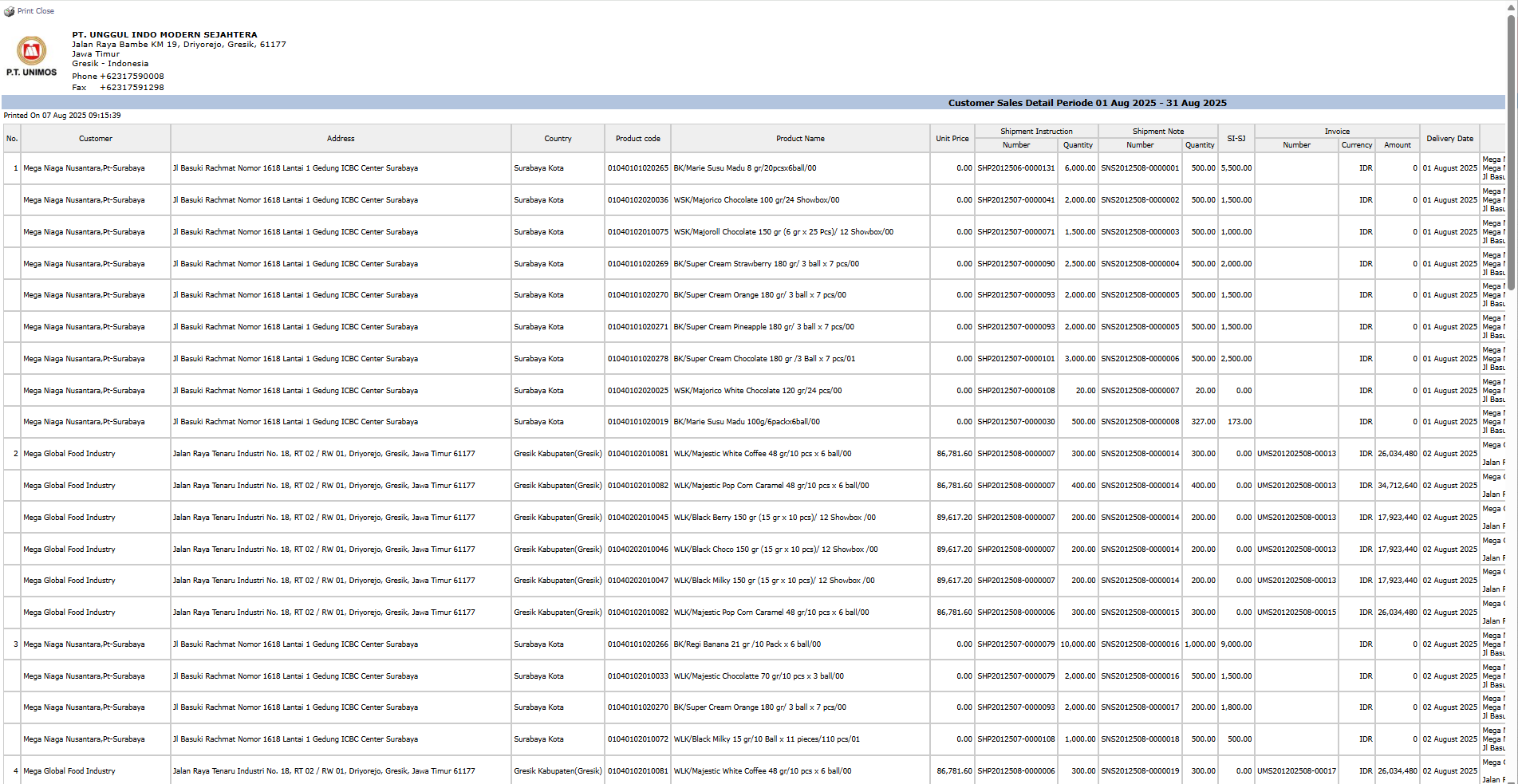Click the Product code column header
The width and height of the screenshot is (1518, 784).
coord(637,139)
